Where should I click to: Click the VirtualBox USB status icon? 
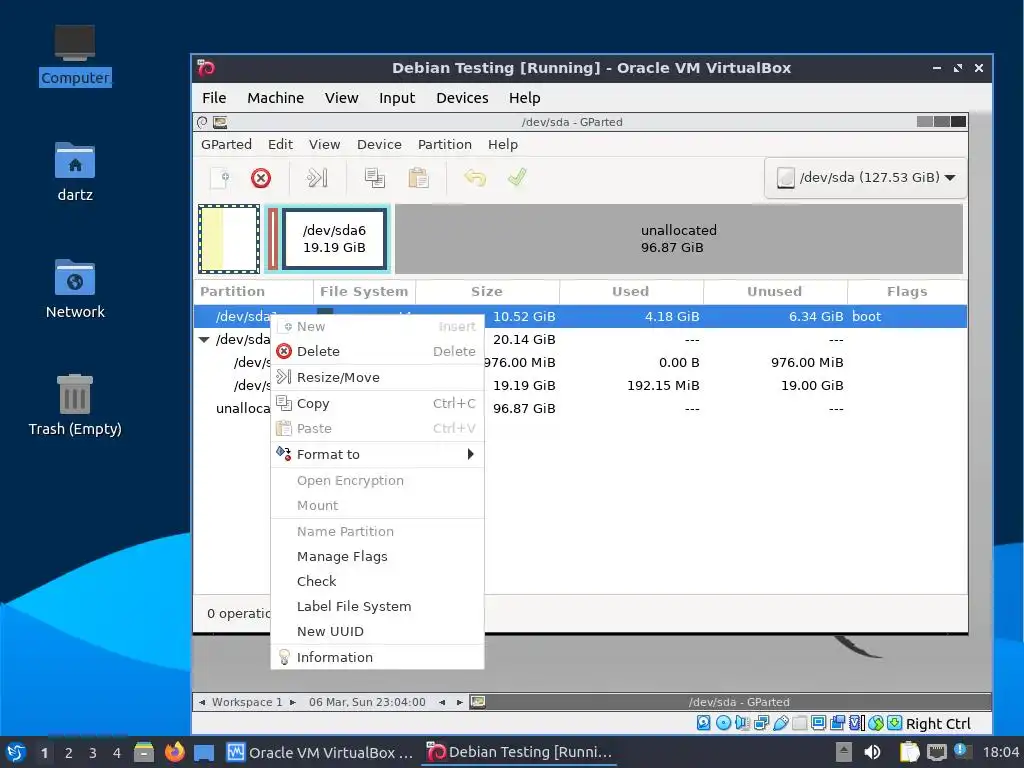coord(780,723)
